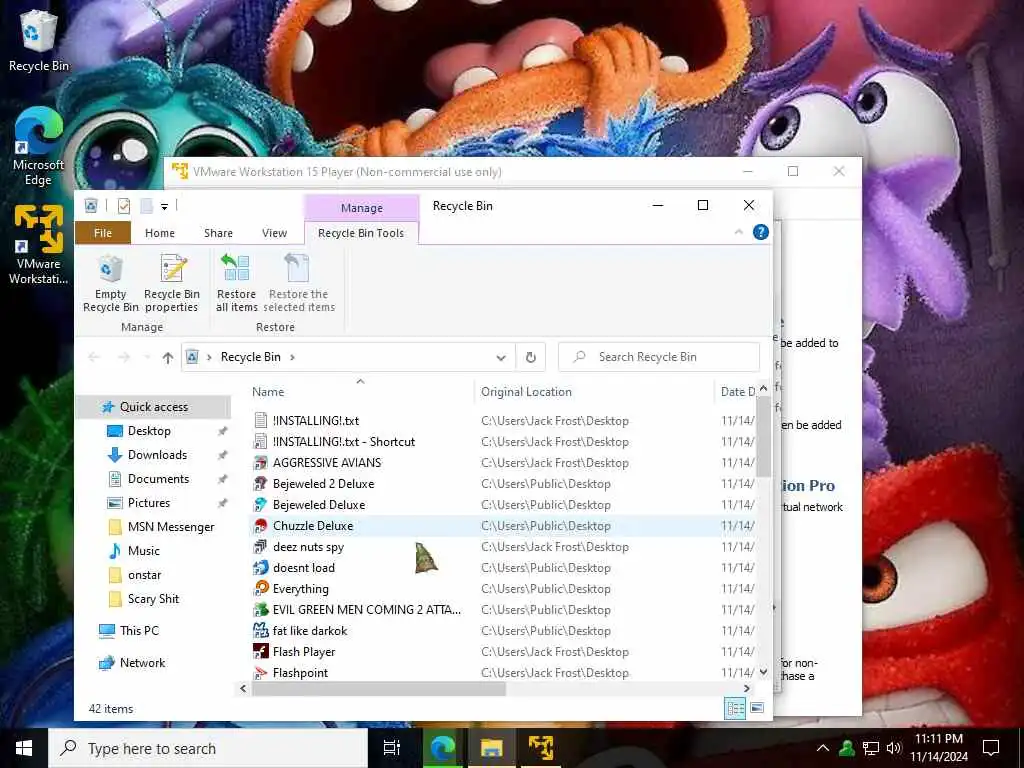Open Pictures in navigation pane

click(x=149, y=503)
